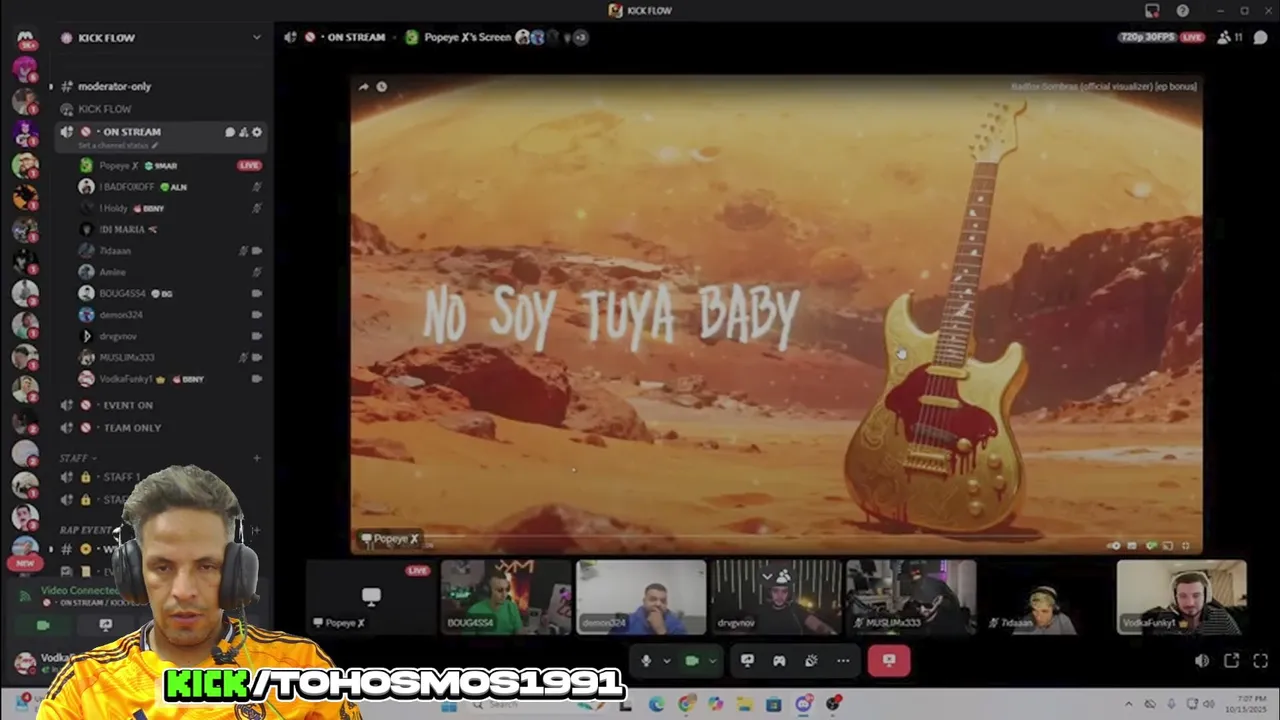The image size is (1280, 720).
Task: Open demon324 video tile
Action: pyautogui.click(x=641, y=597)
